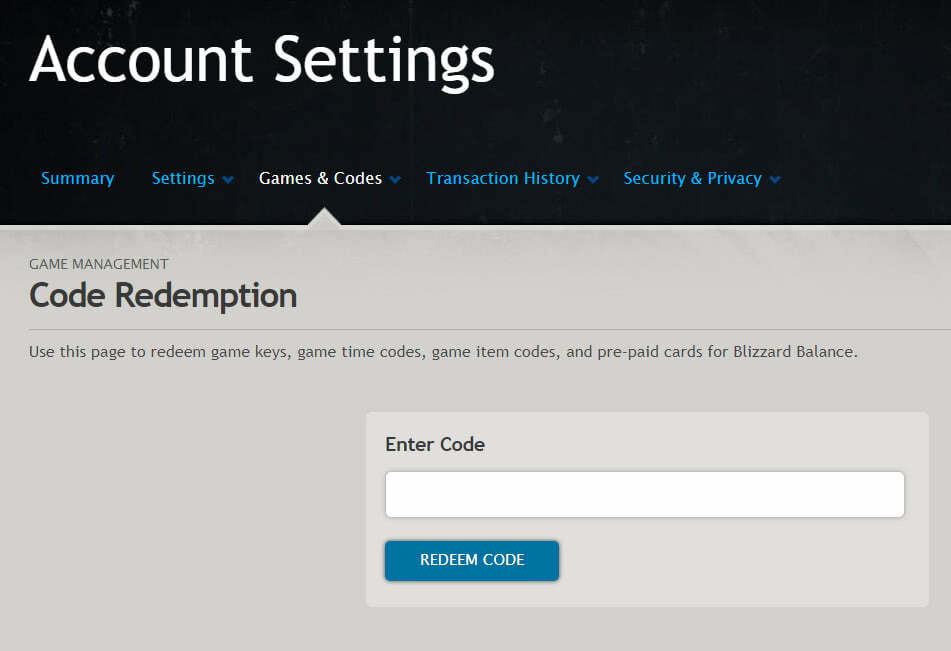Click the Account Settings page title
Screen dimensions: 951x651
tap(262, 60)
